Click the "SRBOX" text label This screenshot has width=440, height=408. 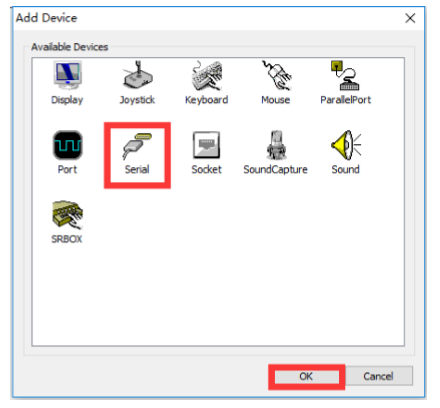tap(67, 239)
